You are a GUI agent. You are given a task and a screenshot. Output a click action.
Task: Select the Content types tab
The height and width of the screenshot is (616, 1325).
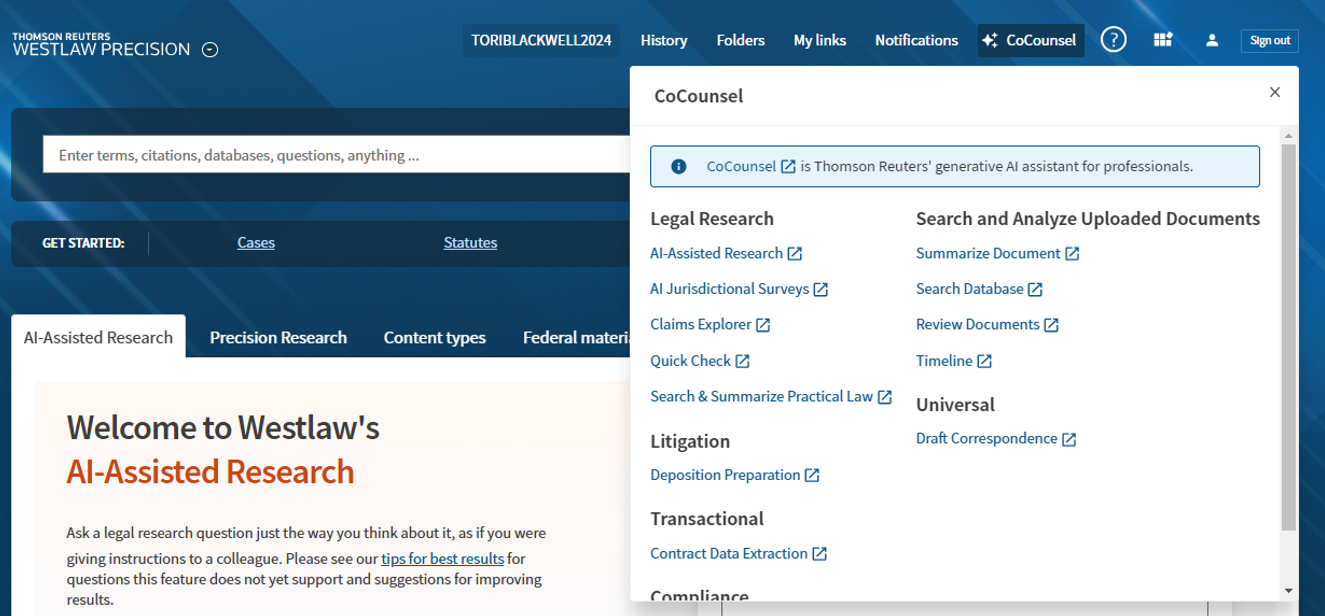[434, 337]
